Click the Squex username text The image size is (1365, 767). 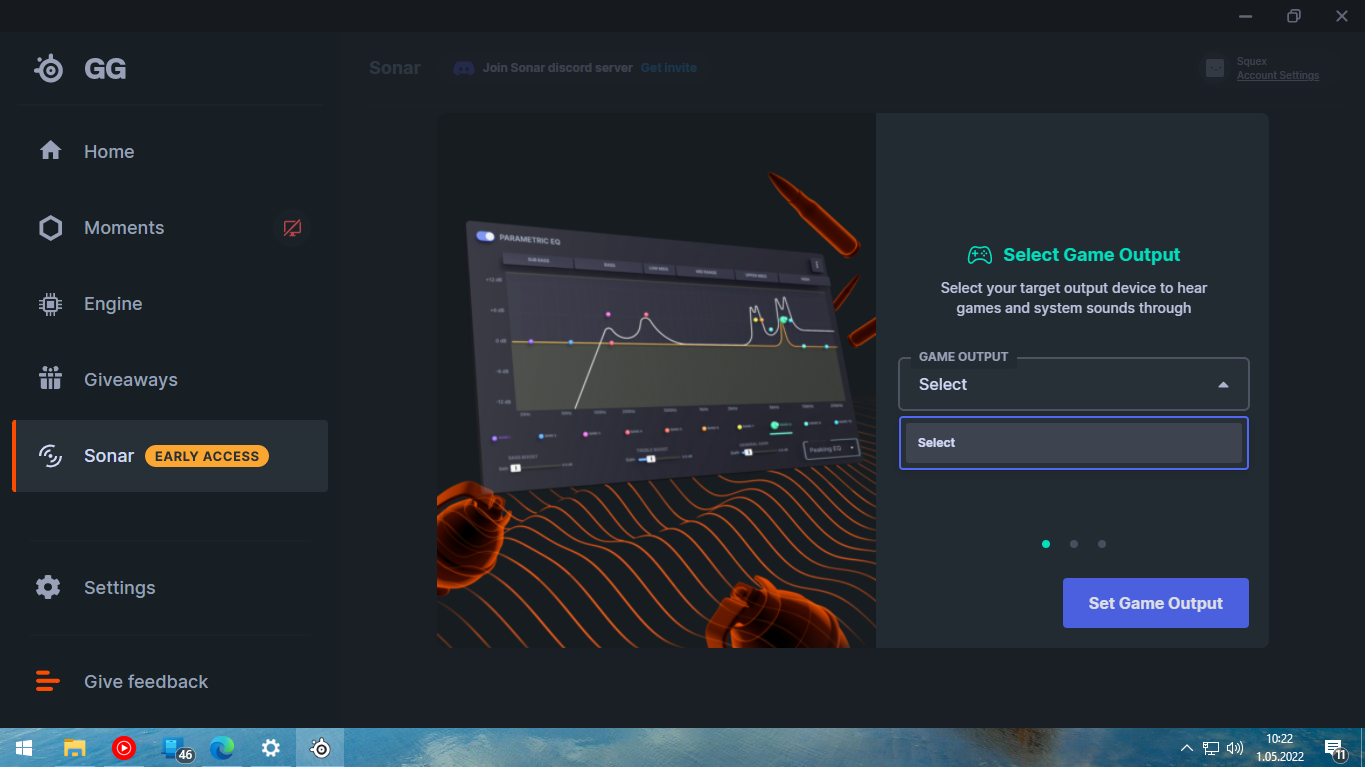tap(1252, 62)
